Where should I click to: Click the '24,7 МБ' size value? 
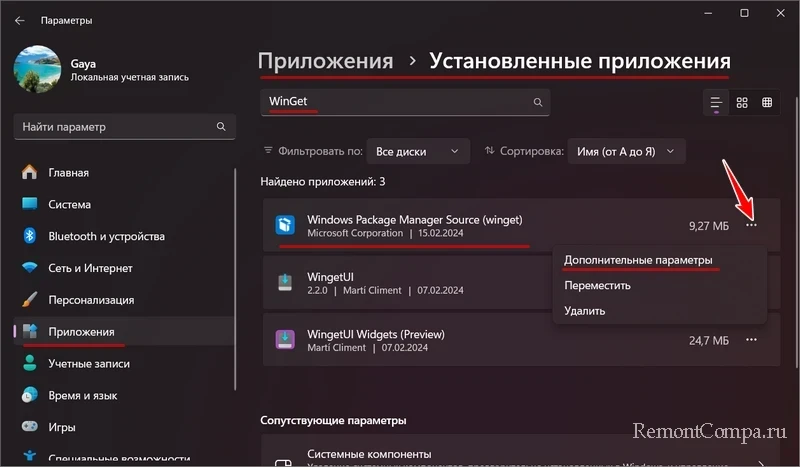pos(709,340)
